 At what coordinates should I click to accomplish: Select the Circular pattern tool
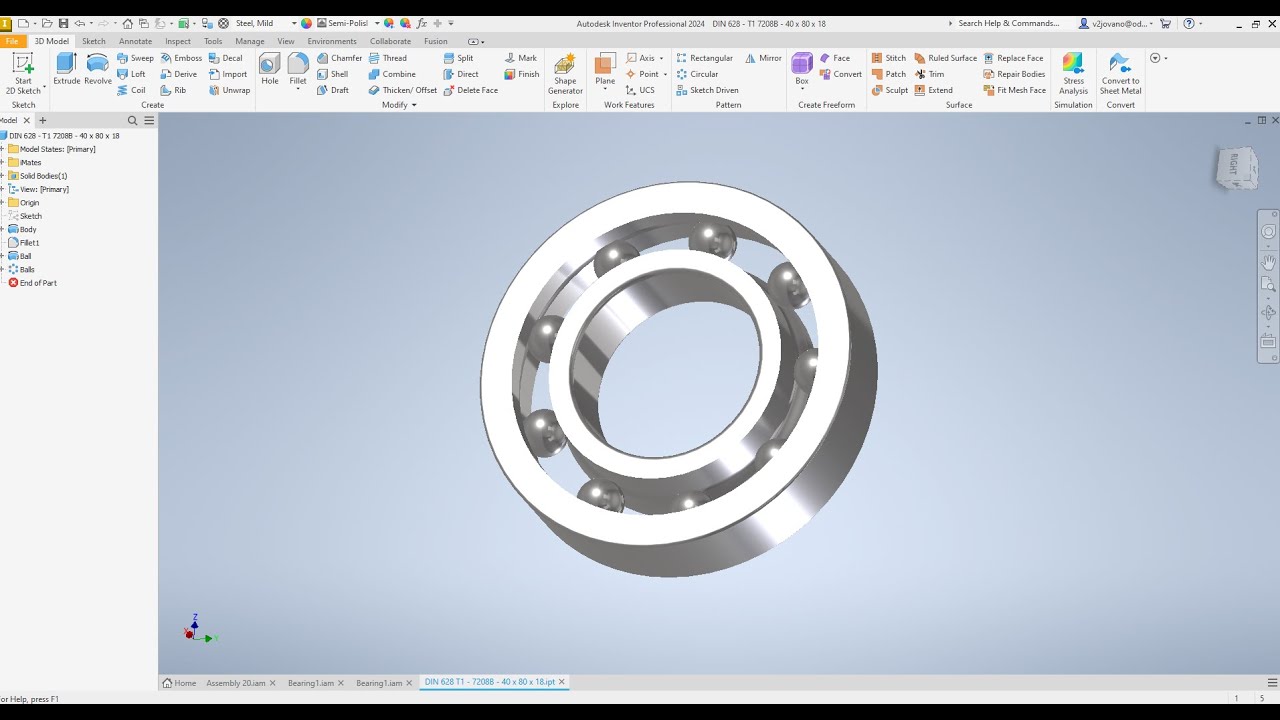click(x=697, y=74)
